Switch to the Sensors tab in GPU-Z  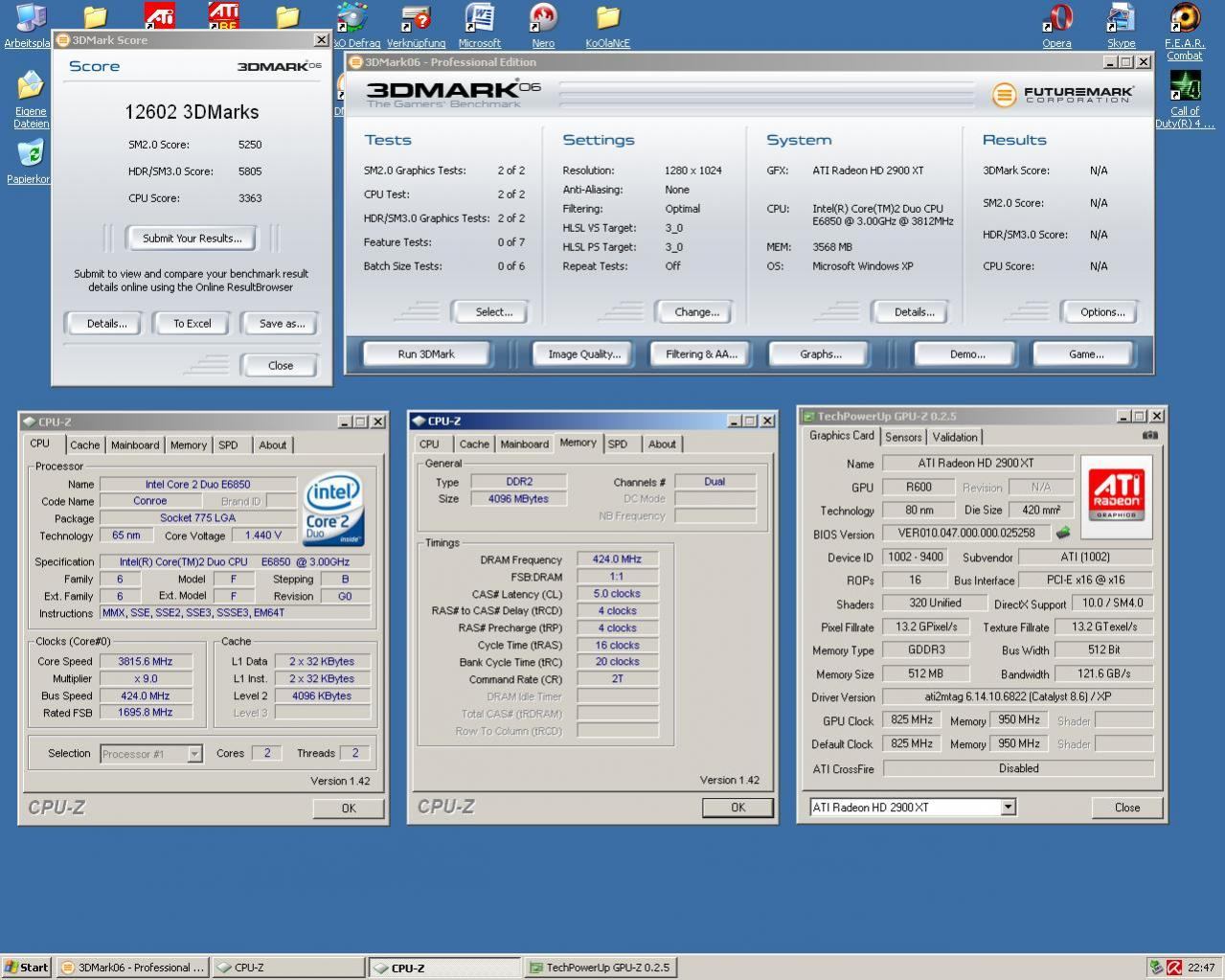(903, 437)
